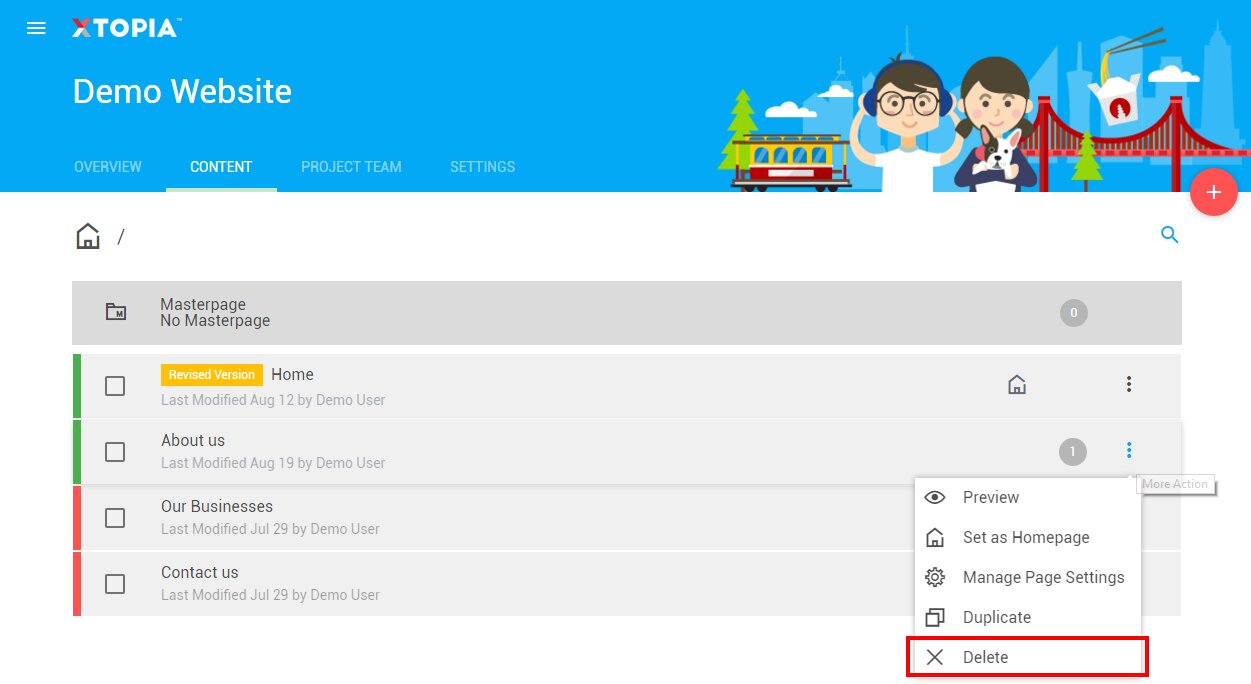Image resolution: width=1251 pixels, height=684 pixels.
Task: Click the red plus add button
Action: click(1213, 192)
